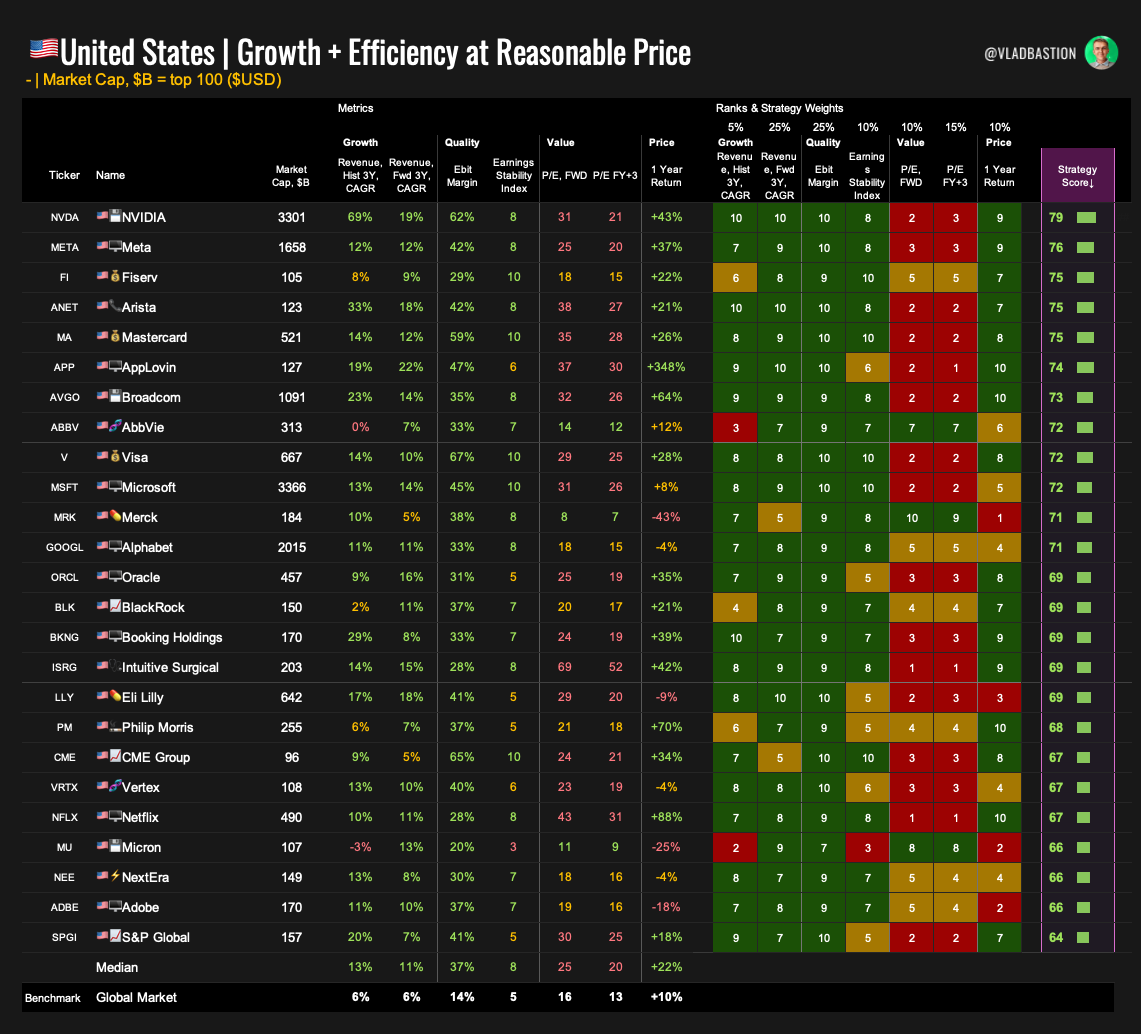
Task: Click Merck's -43% one-year return
Action: coord(666,517)
